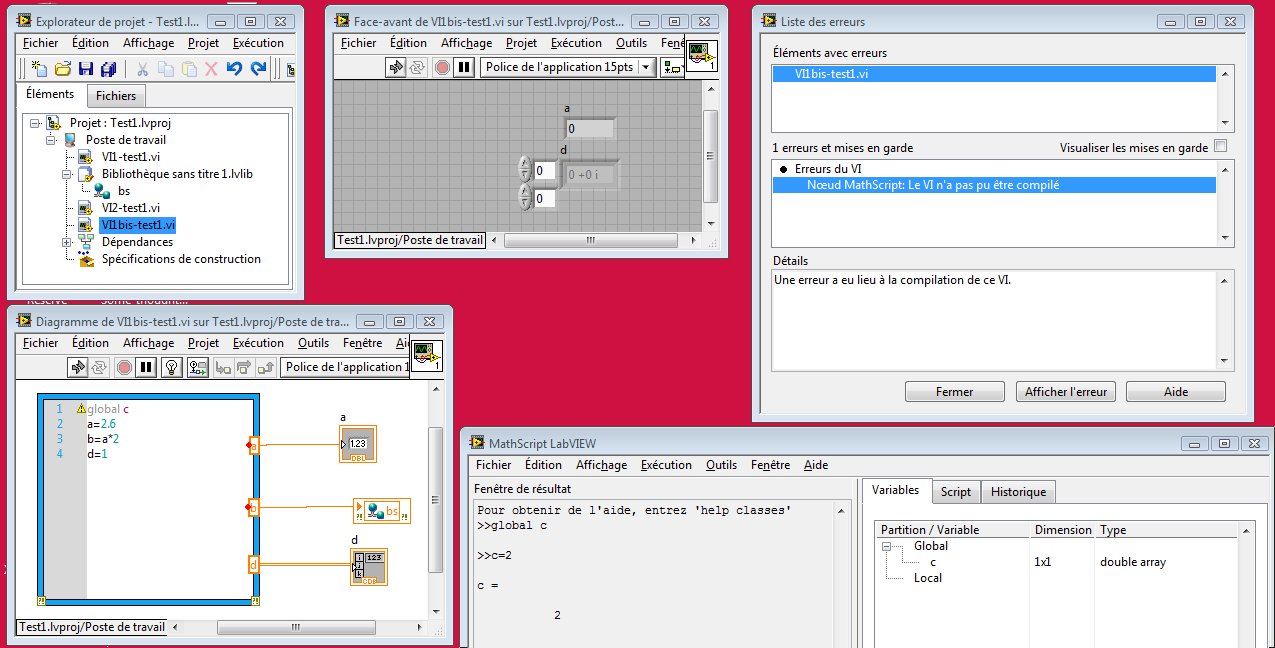Click CDB cluster terminal labeled d
Screen dimensions: 1275x648
[368, 566]
